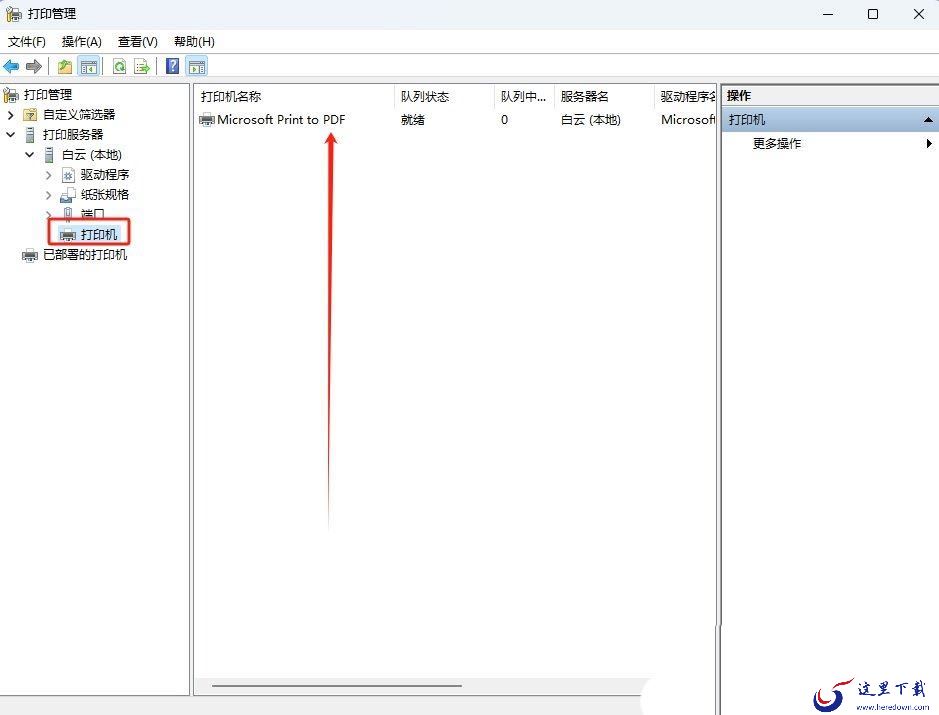Click the Microsoft Print to PDF printer icon
Image resolution: width=939 pixels, height=715 pixels.
[207, 120]
